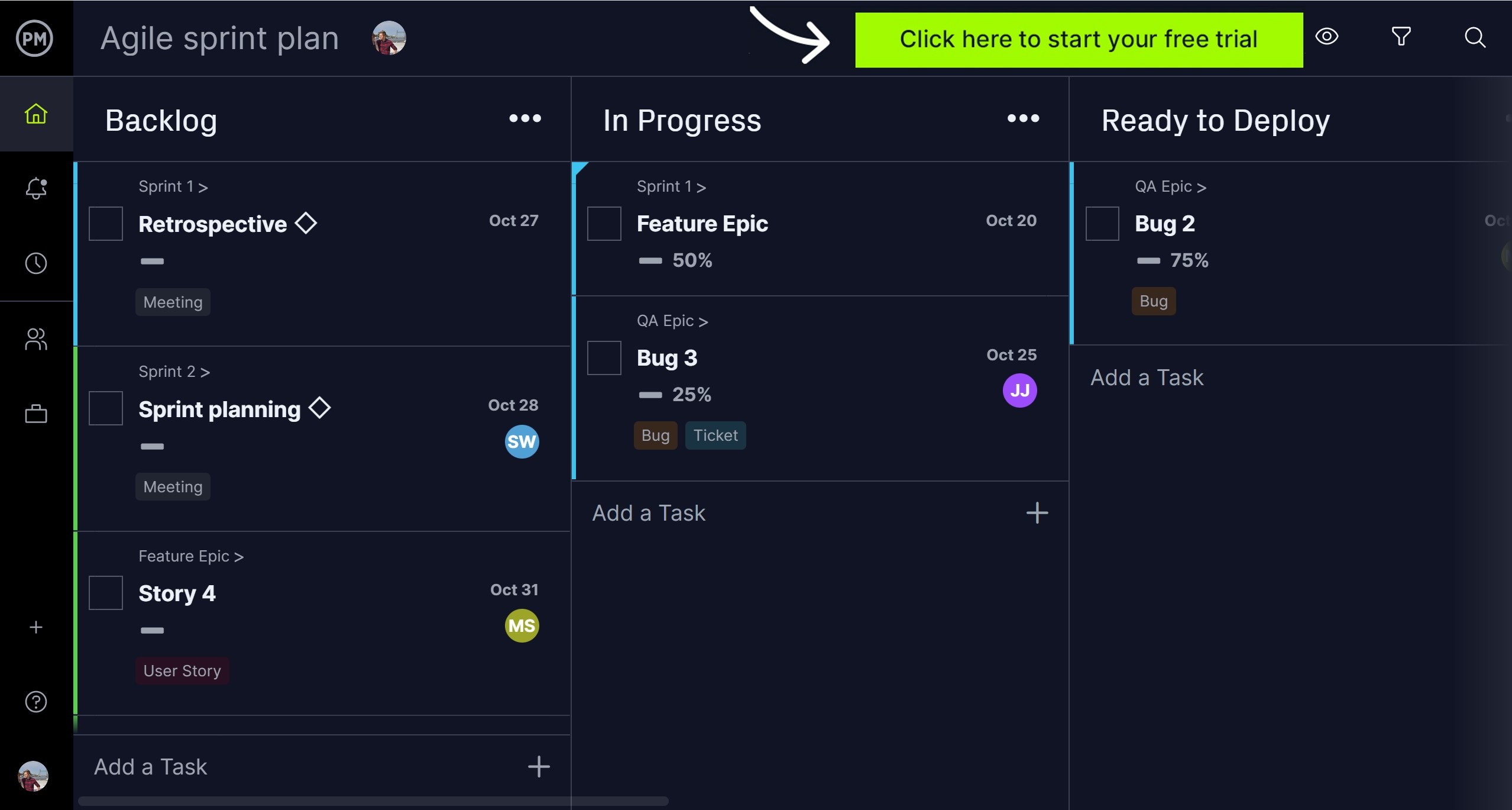Add a Task in Ready to Deploy column

coord(1147,376)
